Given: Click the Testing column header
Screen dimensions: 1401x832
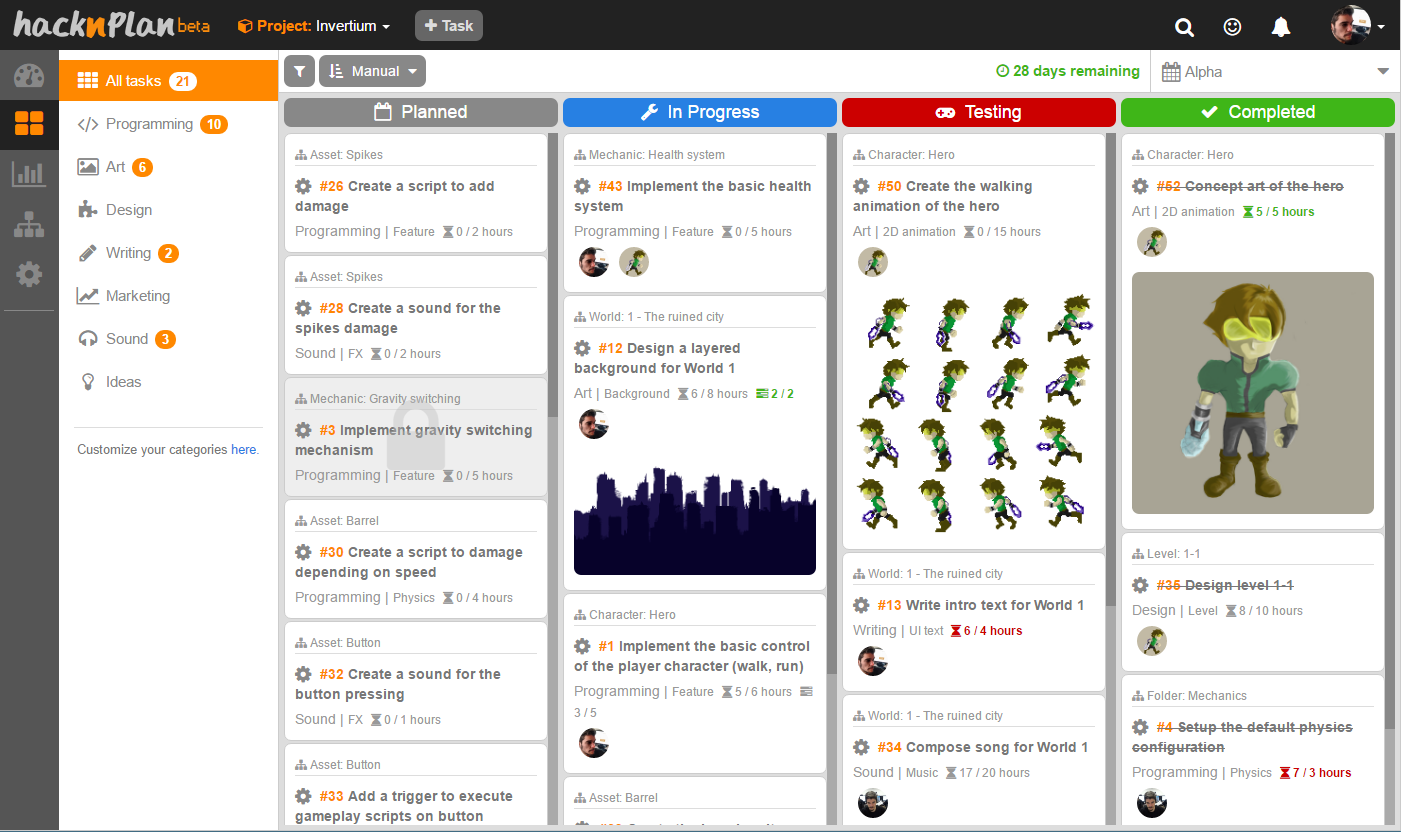Looking at the screenshot, I should [979, 112].
